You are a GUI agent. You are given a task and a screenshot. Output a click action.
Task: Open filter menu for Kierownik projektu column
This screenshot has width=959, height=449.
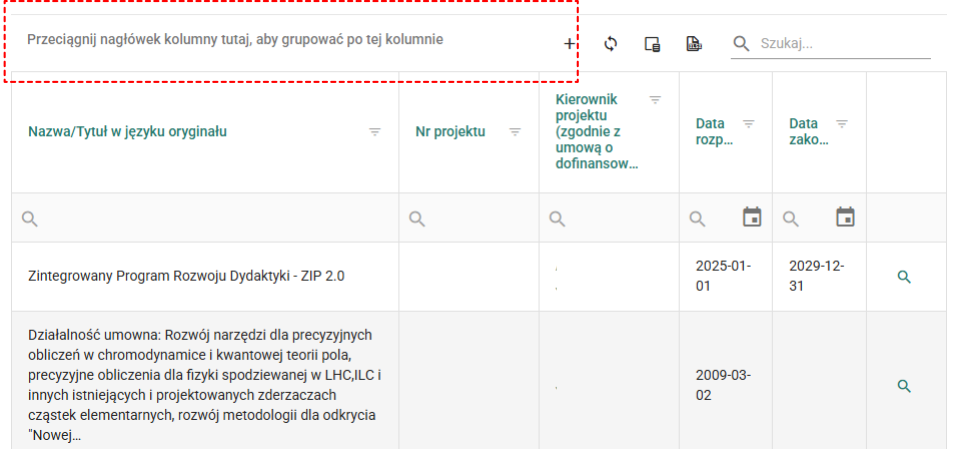[655, 99]
